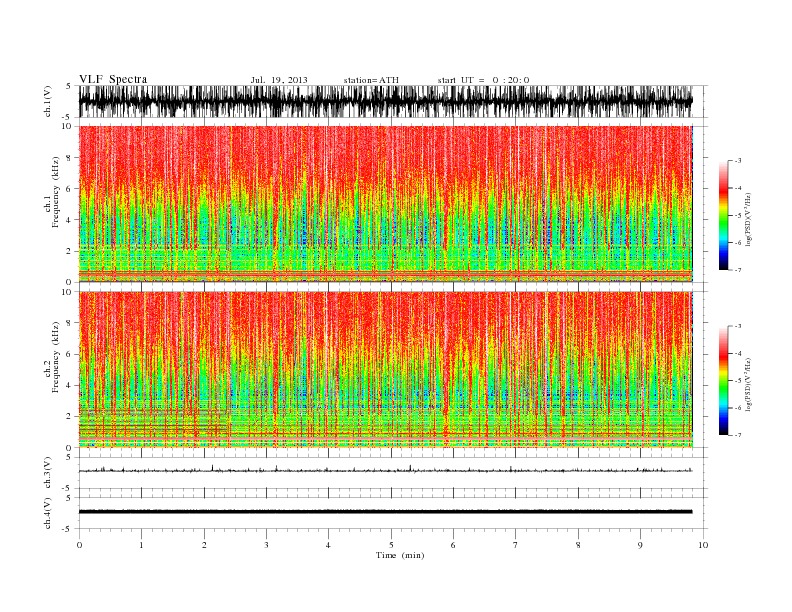
Task: Click the 'ch.3(V)' axis label
Action: tap(48, 473)
